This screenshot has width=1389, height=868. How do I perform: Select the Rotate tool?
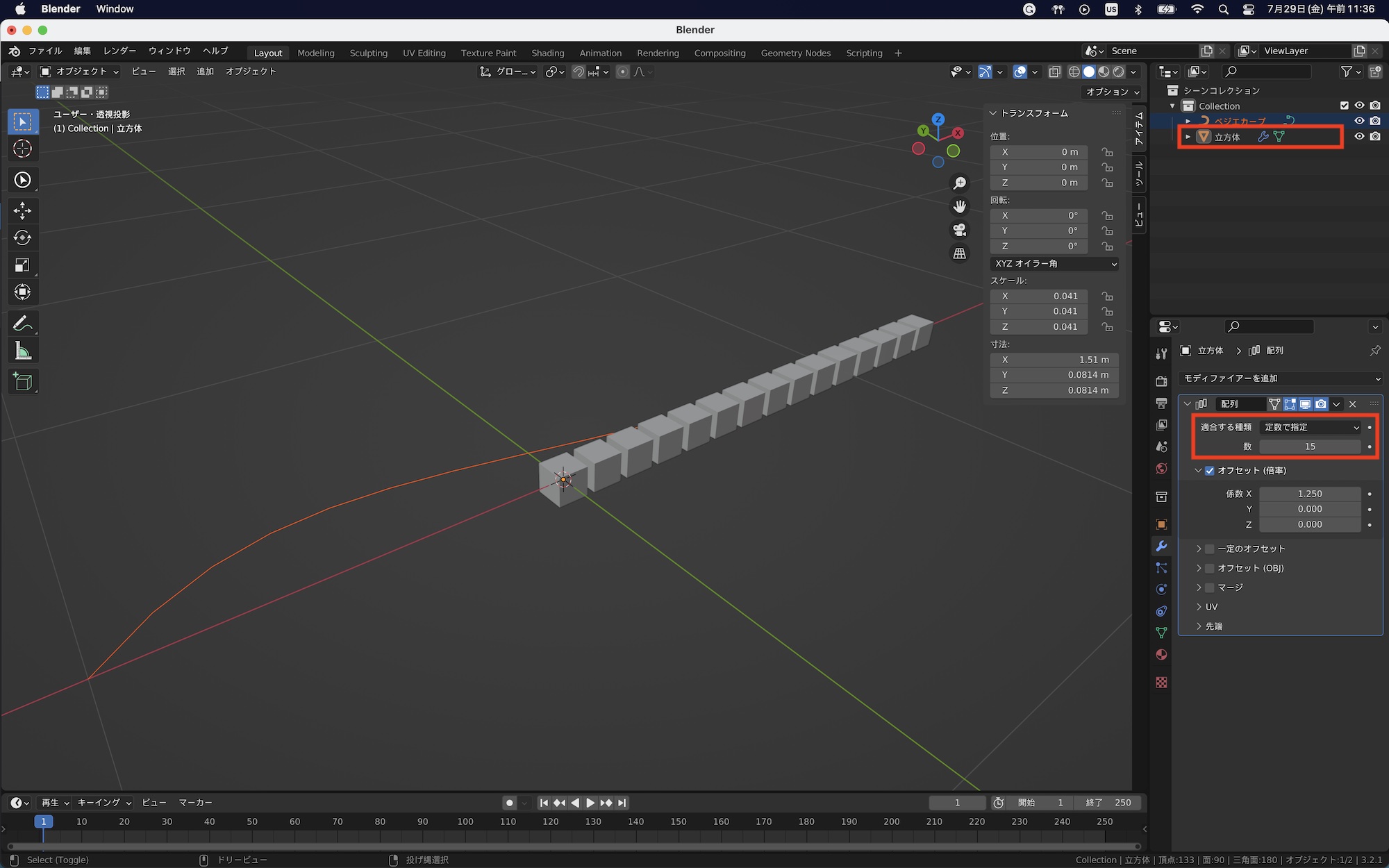pyautogui.click(x=22, y=237)
